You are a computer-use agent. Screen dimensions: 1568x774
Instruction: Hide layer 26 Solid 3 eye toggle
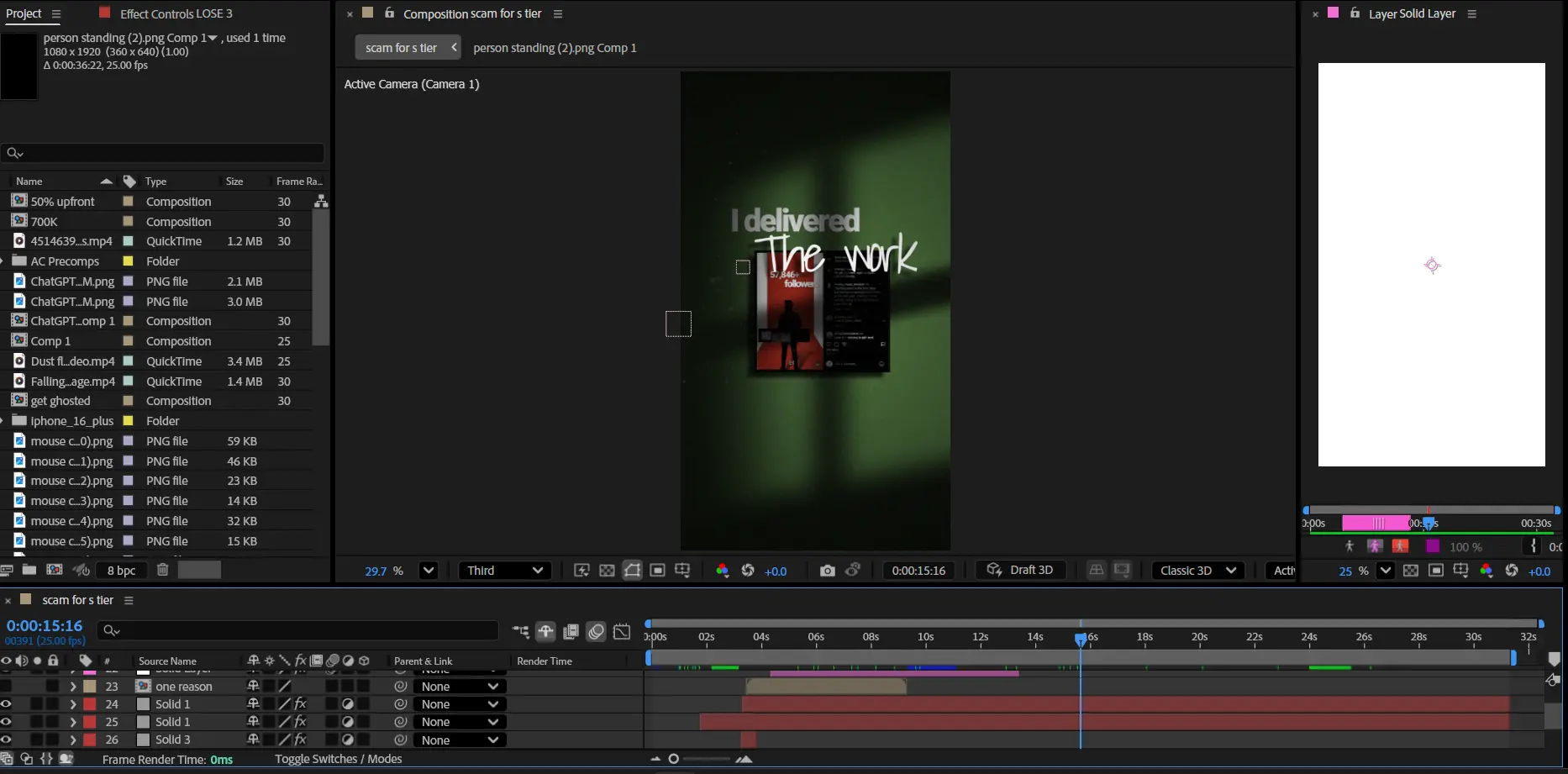tap(7, 740)
